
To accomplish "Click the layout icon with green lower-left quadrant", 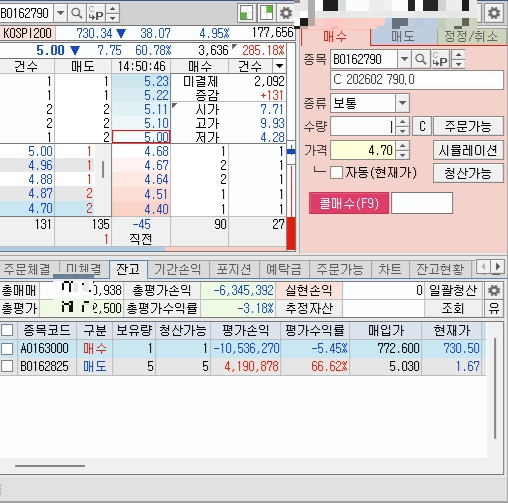I will tap(246, 13).
